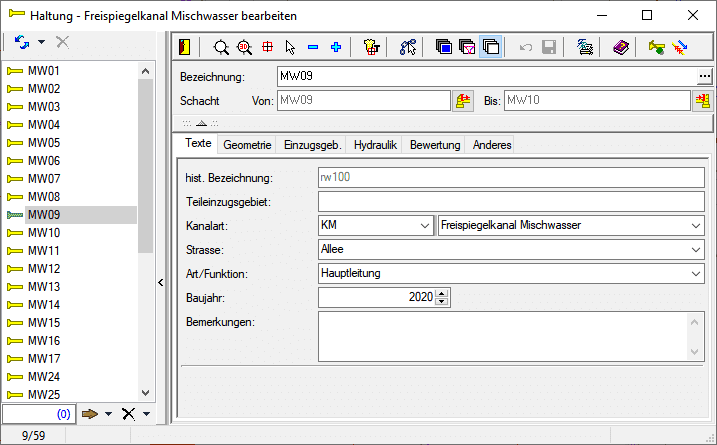Click the exit door icon in toolbar

coord(184,47)
